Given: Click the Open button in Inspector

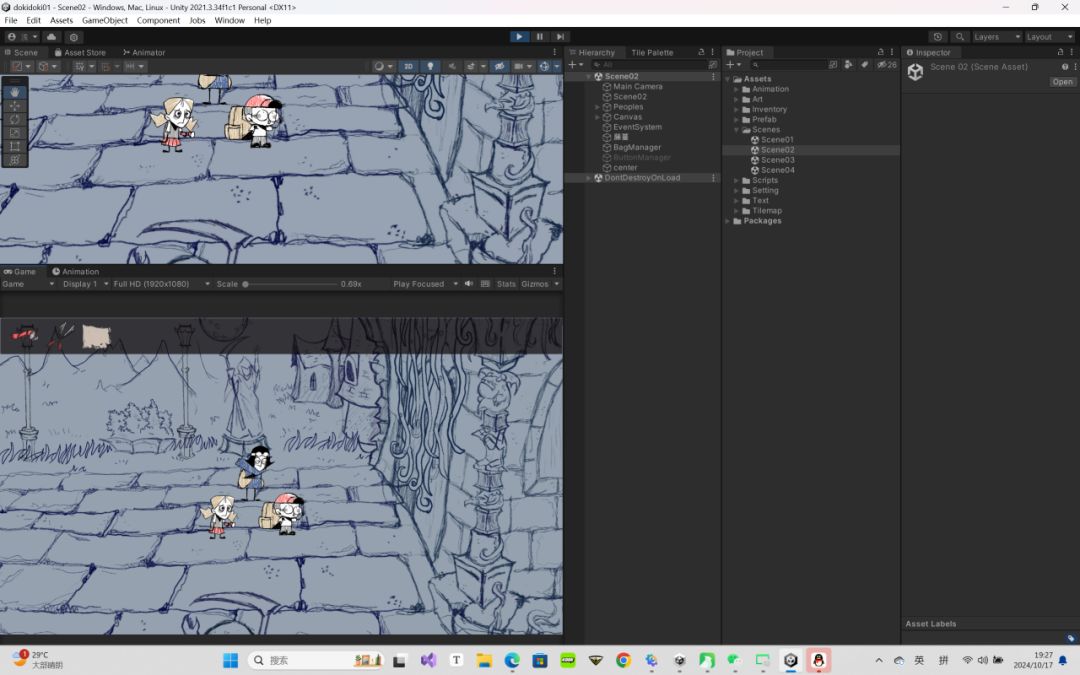Looking at the screenshot, I should click(1062, 82).
